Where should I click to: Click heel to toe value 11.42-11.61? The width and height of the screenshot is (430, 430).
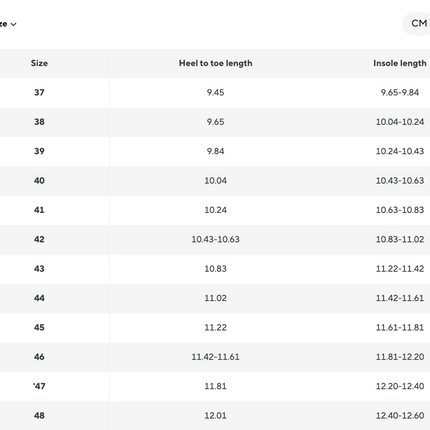(215, 357)
